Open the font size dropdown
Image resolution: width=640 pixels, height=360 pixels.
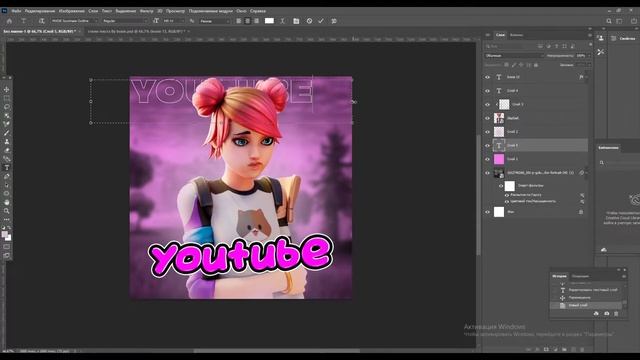tap(172, 21)
